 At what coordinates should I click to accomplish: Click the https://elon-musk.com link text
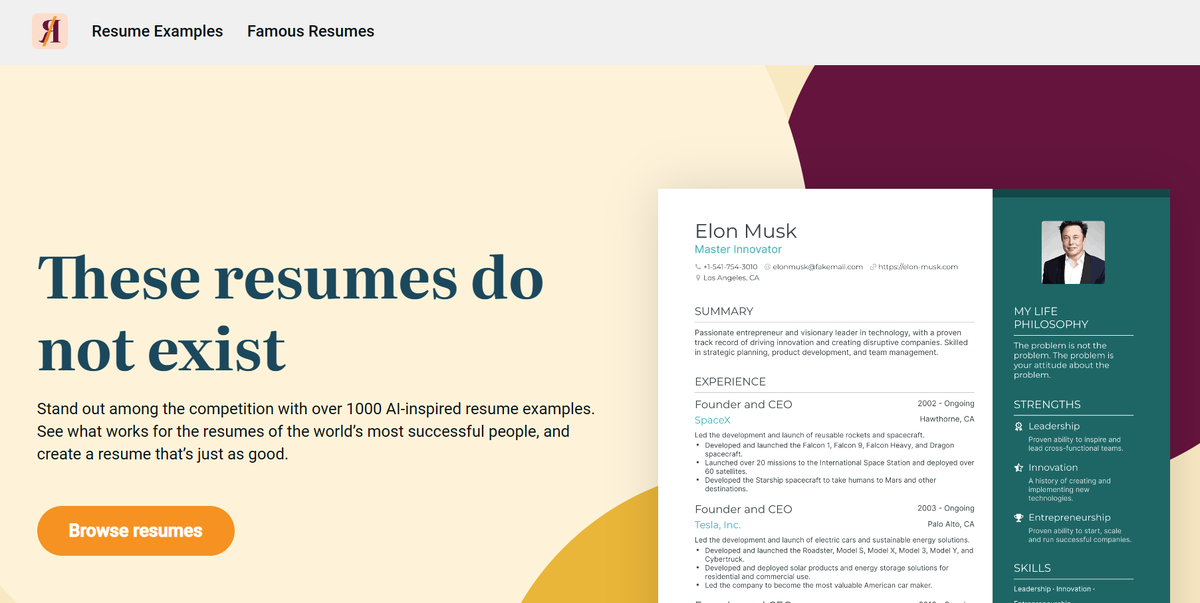pos(918,267)
